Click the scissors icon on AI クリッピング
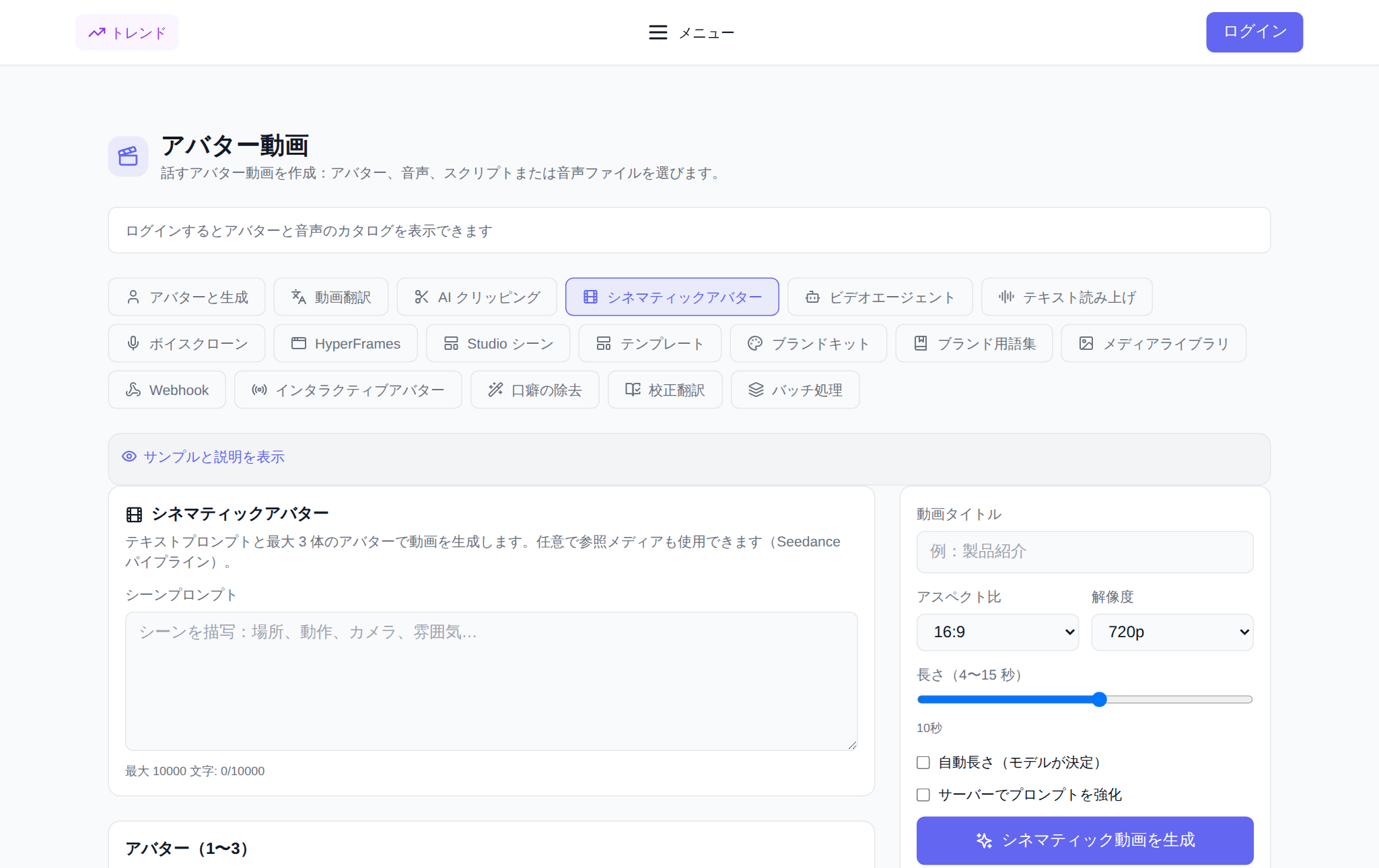1379x868 pixels. click(422, 297)
